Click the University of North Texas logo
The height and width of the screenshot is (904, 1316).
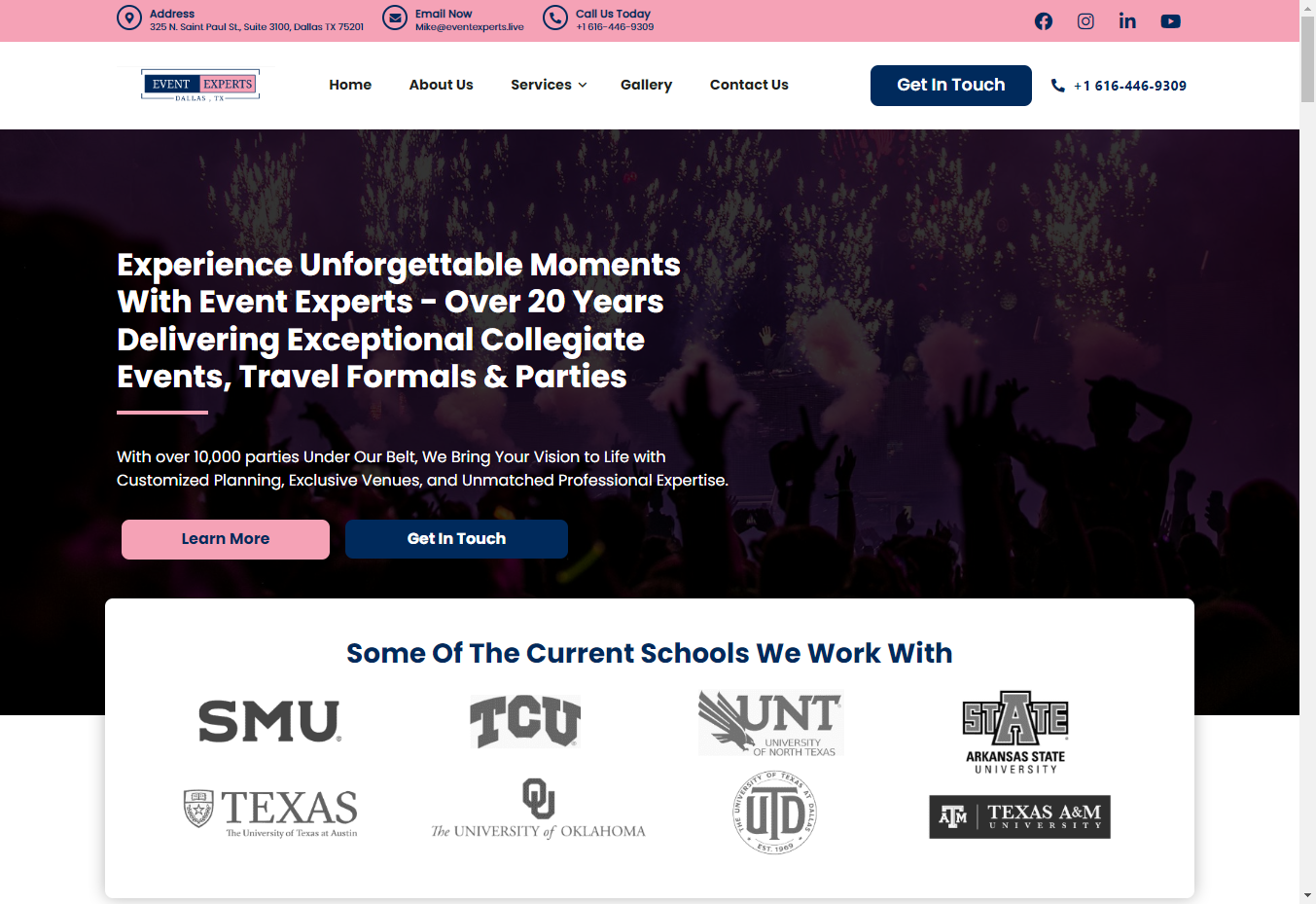tap(770, 722)
